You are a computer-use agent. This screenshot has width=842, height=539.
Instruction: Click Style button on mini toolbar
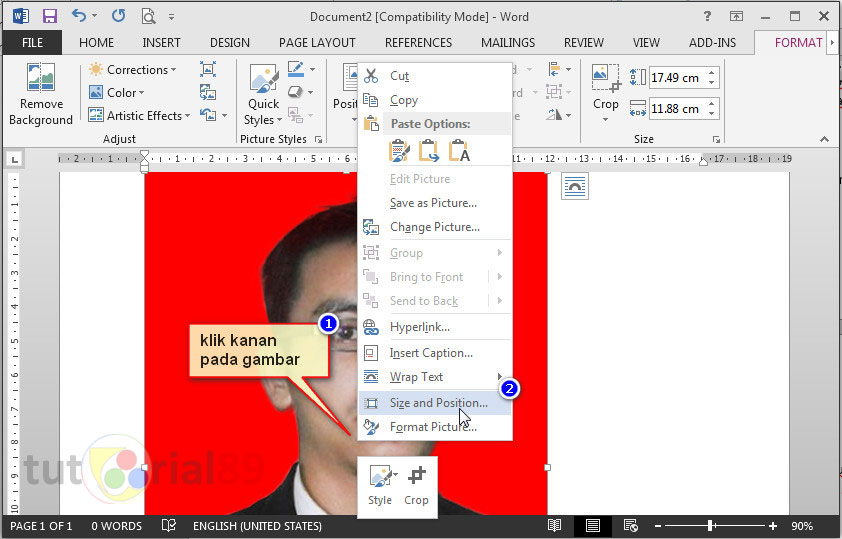(x=380, y=485)
